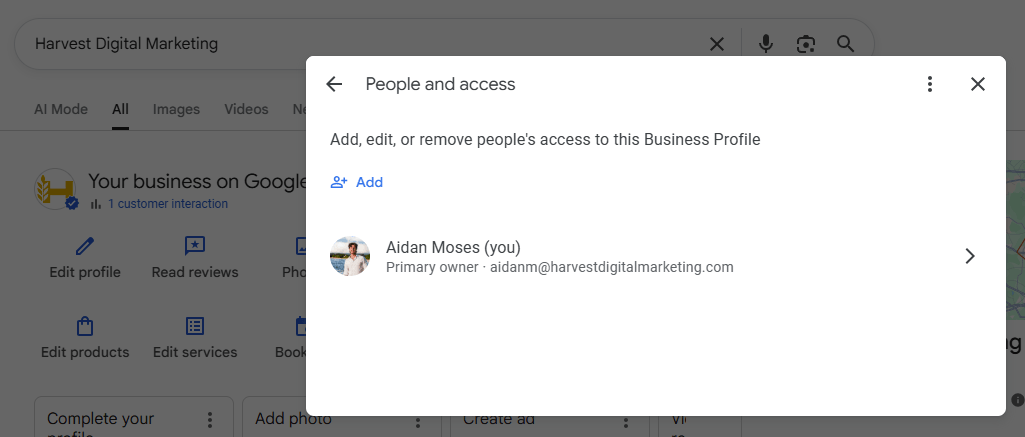
Task: Select the Aidan Moses (you) name
Action: pyautogui.click(x=453, y=248)
